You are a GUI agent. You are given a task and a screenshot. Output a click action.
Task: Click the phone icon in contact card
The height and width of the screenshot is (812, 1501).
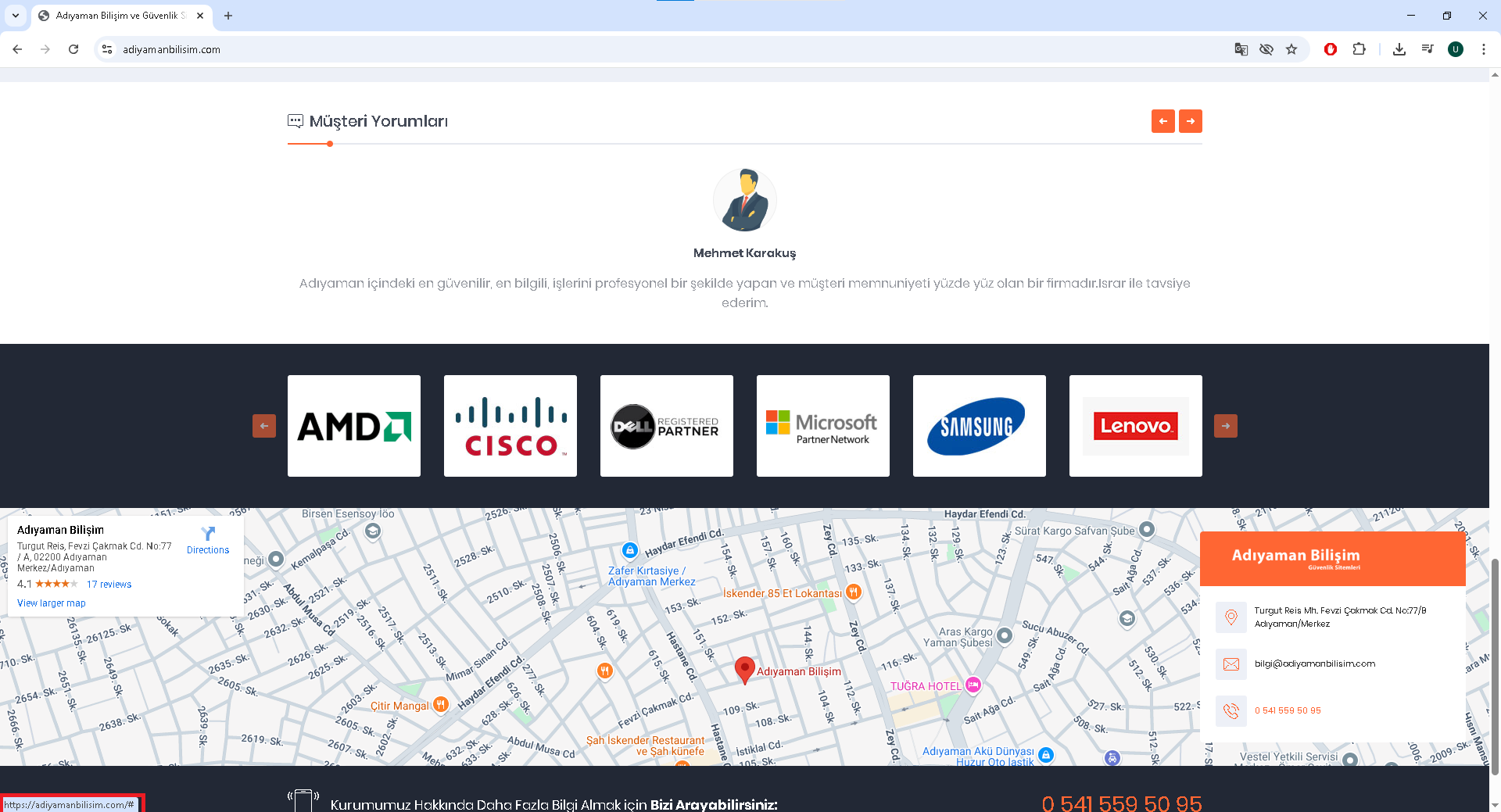(x=1231, y=711)
